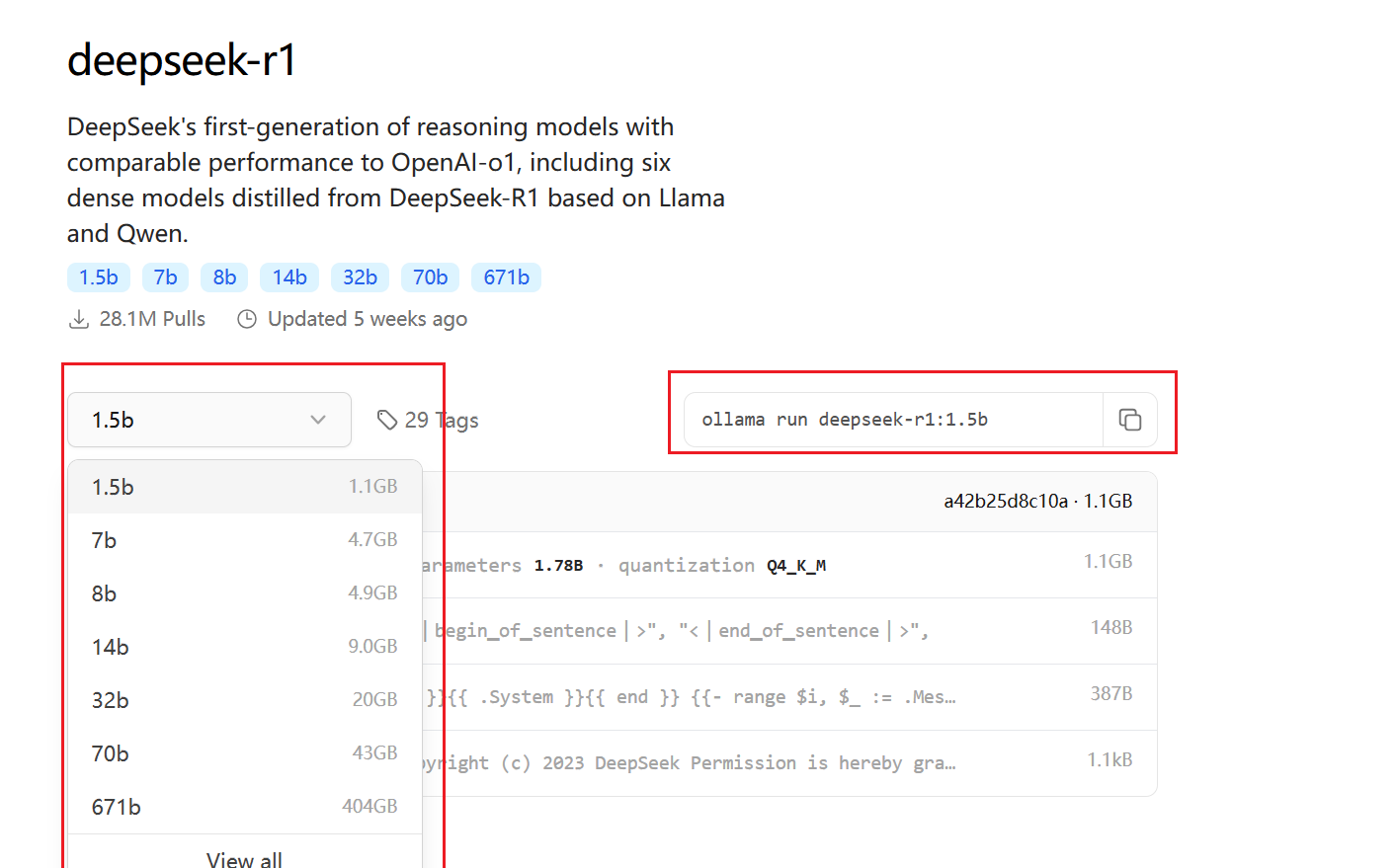Open the begin_of_sentence params row
Image resolution: width=1397 pixels, height=868 pixels.
(x=789, y=631)
